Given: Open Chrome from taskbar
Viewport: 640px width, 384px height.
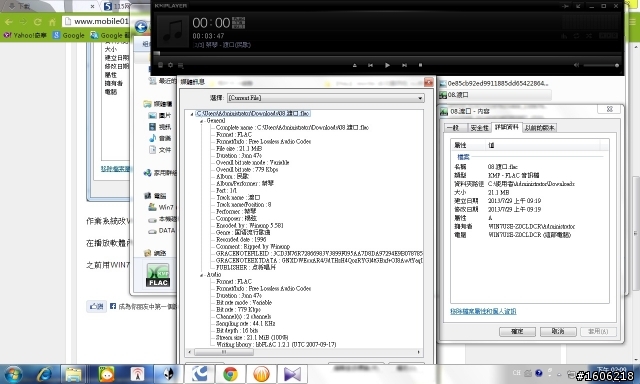Looking at the screenshot, I should [x=230, y=374].
